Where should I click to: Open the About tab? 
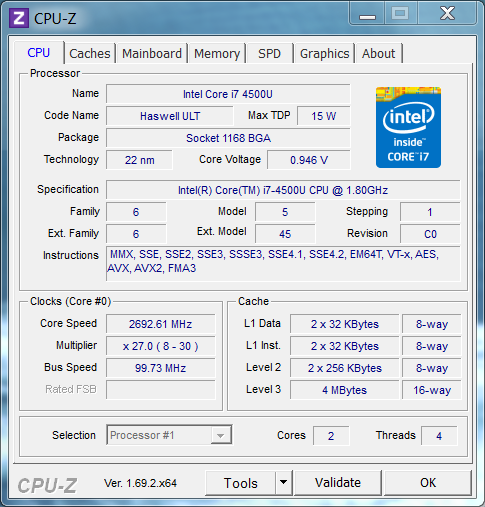point(379,53)
